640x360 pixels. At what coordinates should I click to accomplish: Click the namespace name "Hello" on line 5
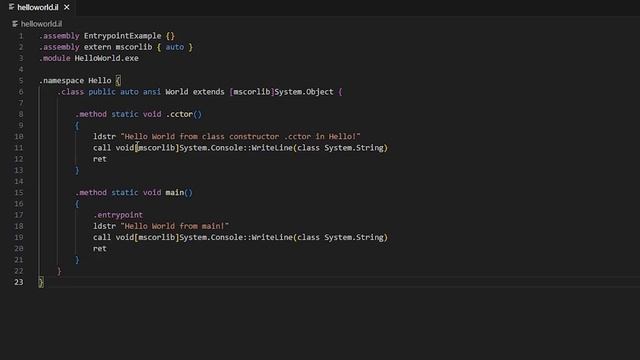100,81
